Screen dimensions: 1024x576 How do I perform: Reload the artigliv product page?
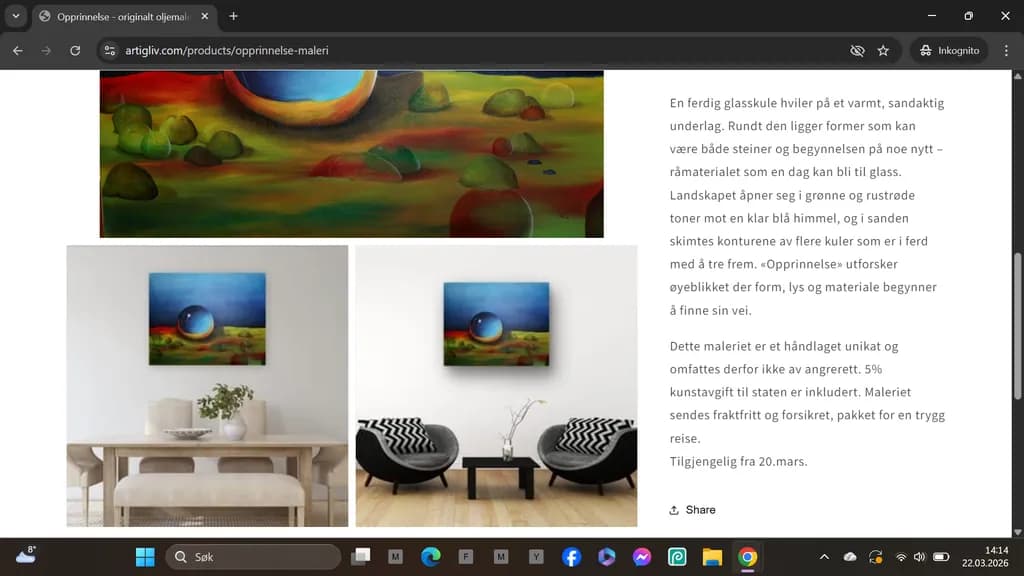[x=75, y=50]
